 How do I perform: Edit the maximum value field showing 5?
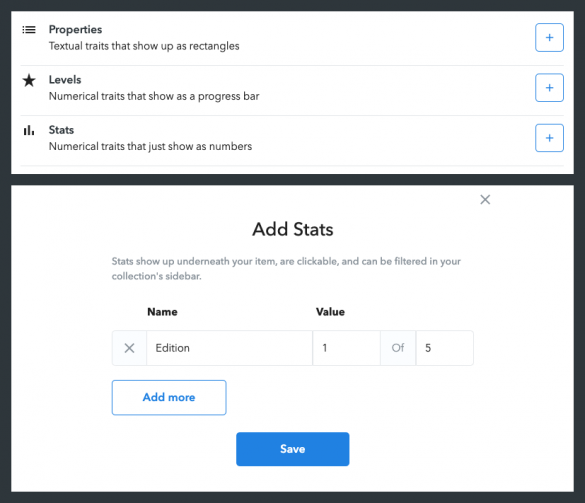tap(445, 348)
